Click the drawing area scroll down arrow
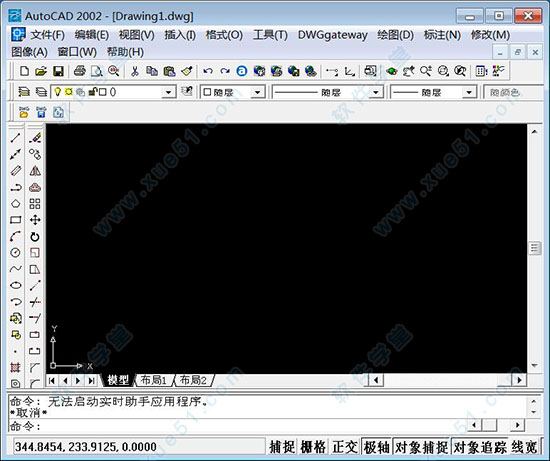 click(534, 366)
